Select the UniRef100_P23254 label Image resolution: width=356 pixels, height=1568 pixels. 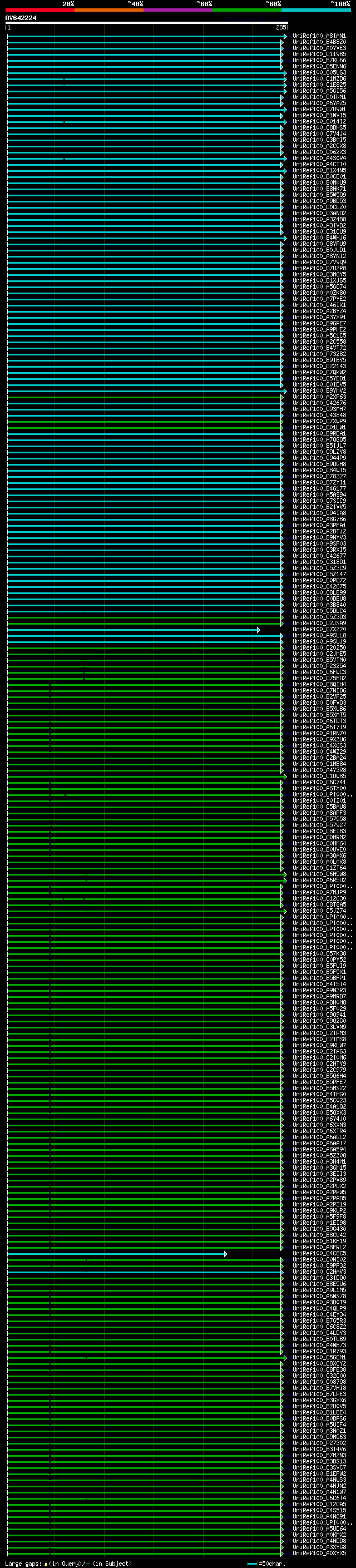[x=319, y=666]
